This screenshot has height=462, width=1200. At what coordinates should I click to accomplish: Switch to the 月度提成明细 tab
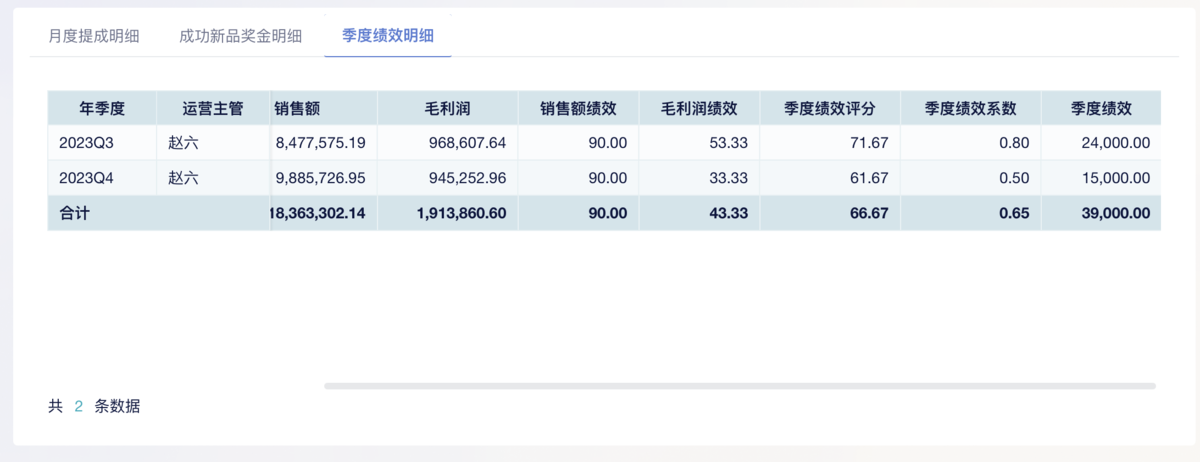[x=93, y=36]
